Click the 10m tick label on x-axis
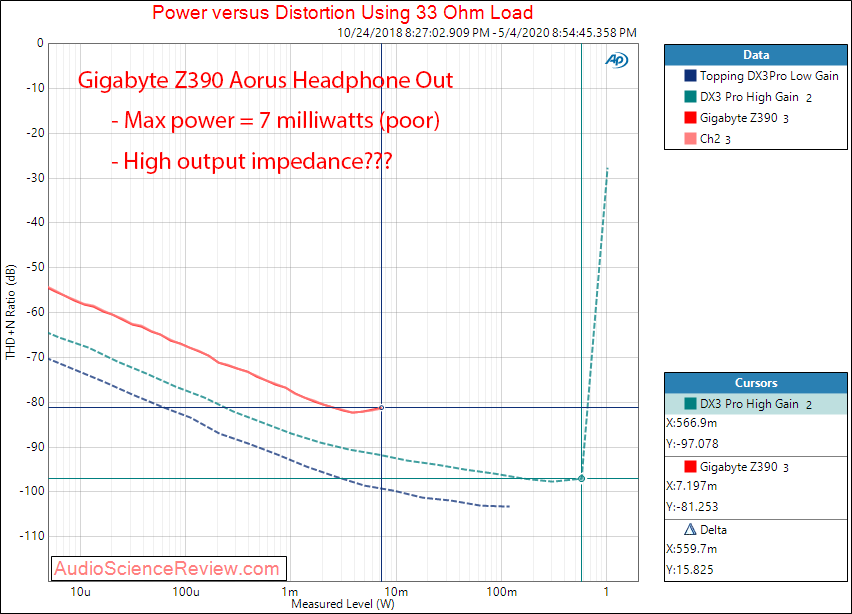 [396, 592]
